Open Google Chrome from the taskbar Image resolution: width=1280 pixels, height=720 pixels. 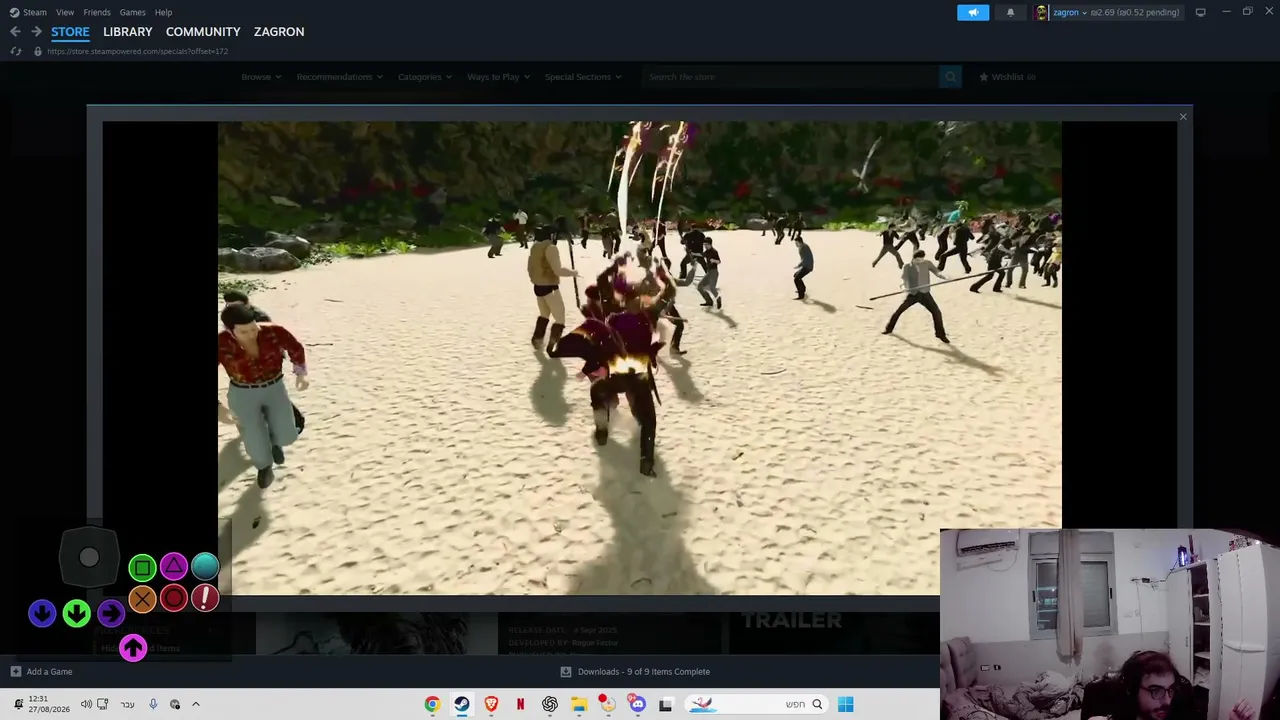(432, 704)
